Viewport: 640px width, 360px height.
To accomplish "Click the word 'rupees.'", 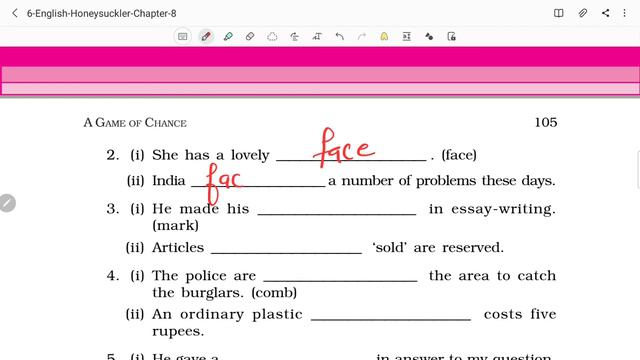I will point(178,331).
